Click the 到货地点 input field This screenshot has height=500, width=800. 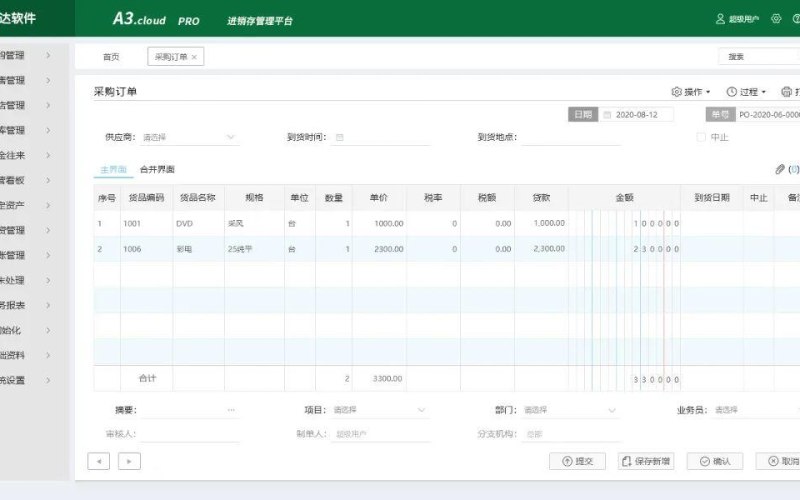pyautogui.click(x=571, y=137)
